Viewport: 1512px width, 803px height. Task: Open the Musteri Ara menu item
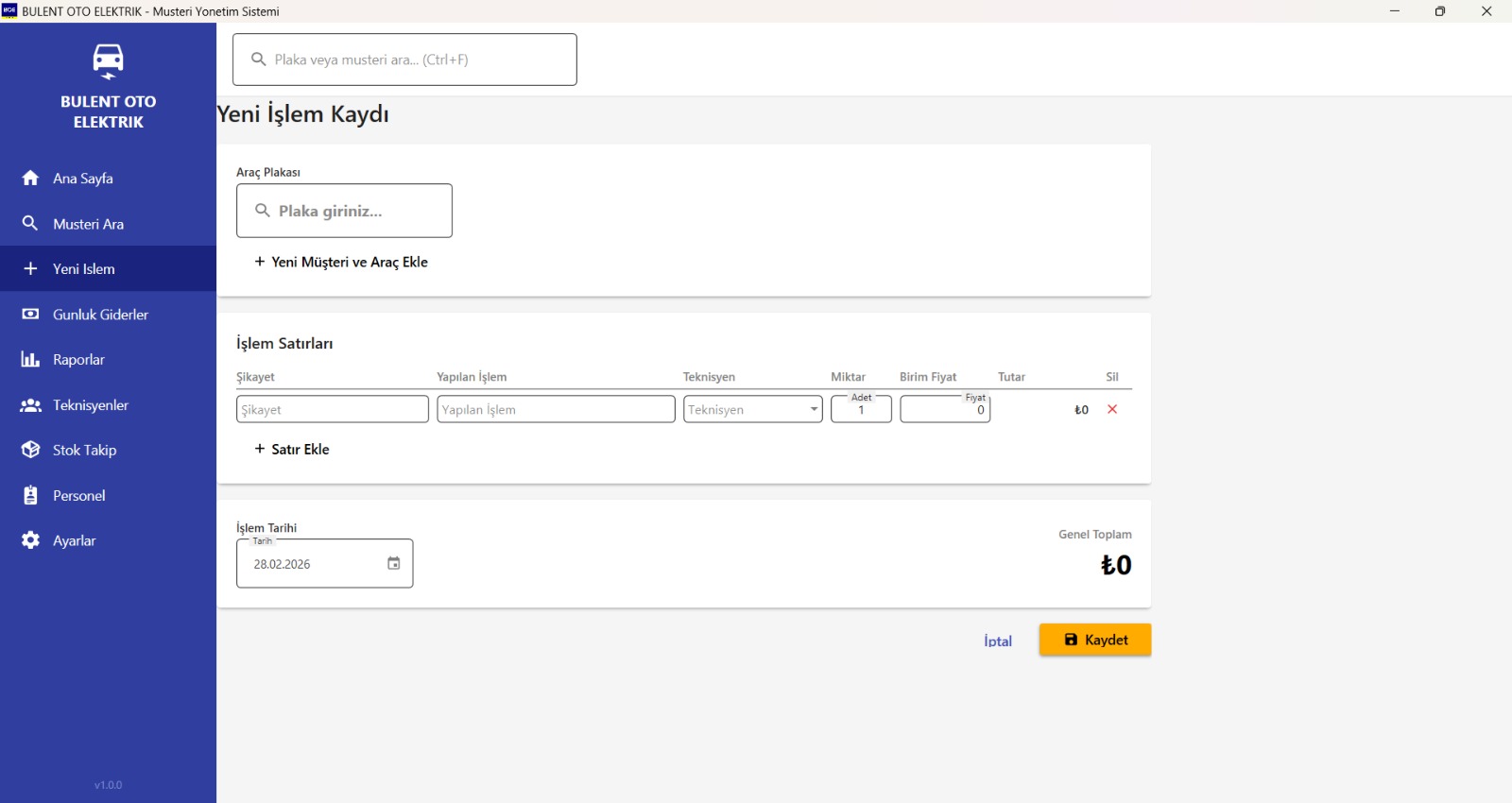[x=88, y=224]
